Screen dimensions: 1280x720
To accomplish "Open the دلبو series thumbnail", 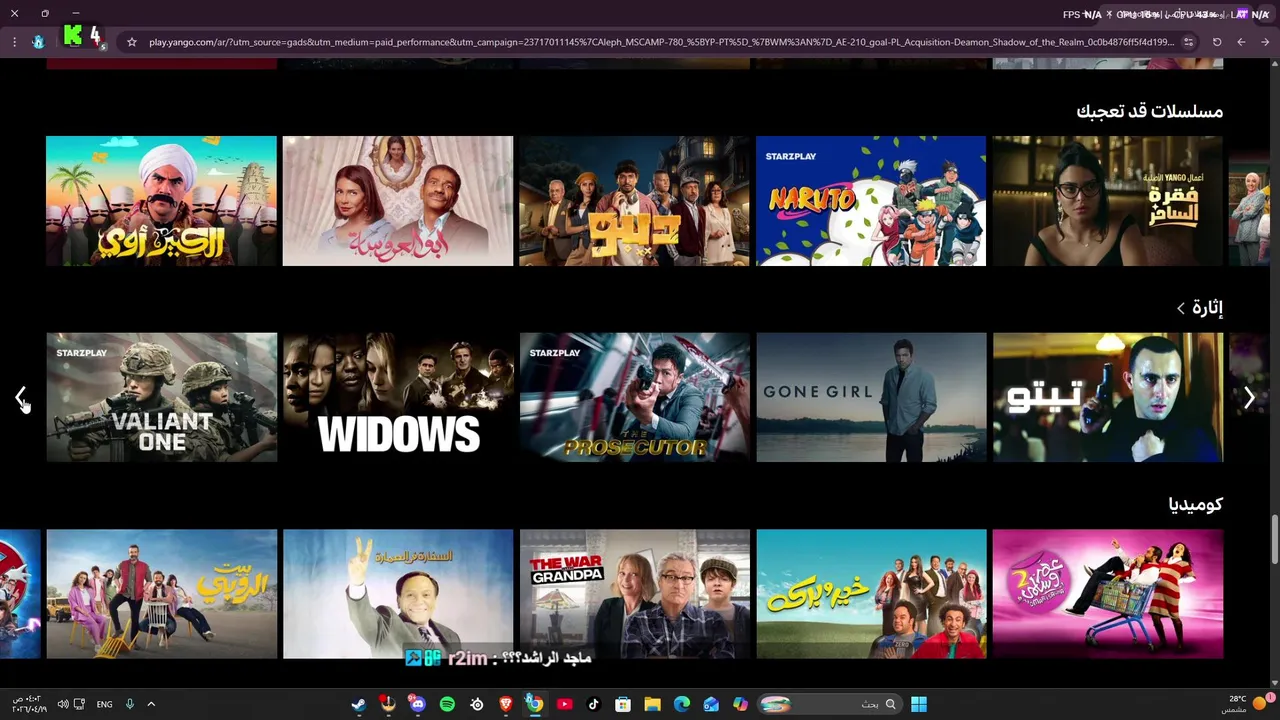I will pos(634,201).
